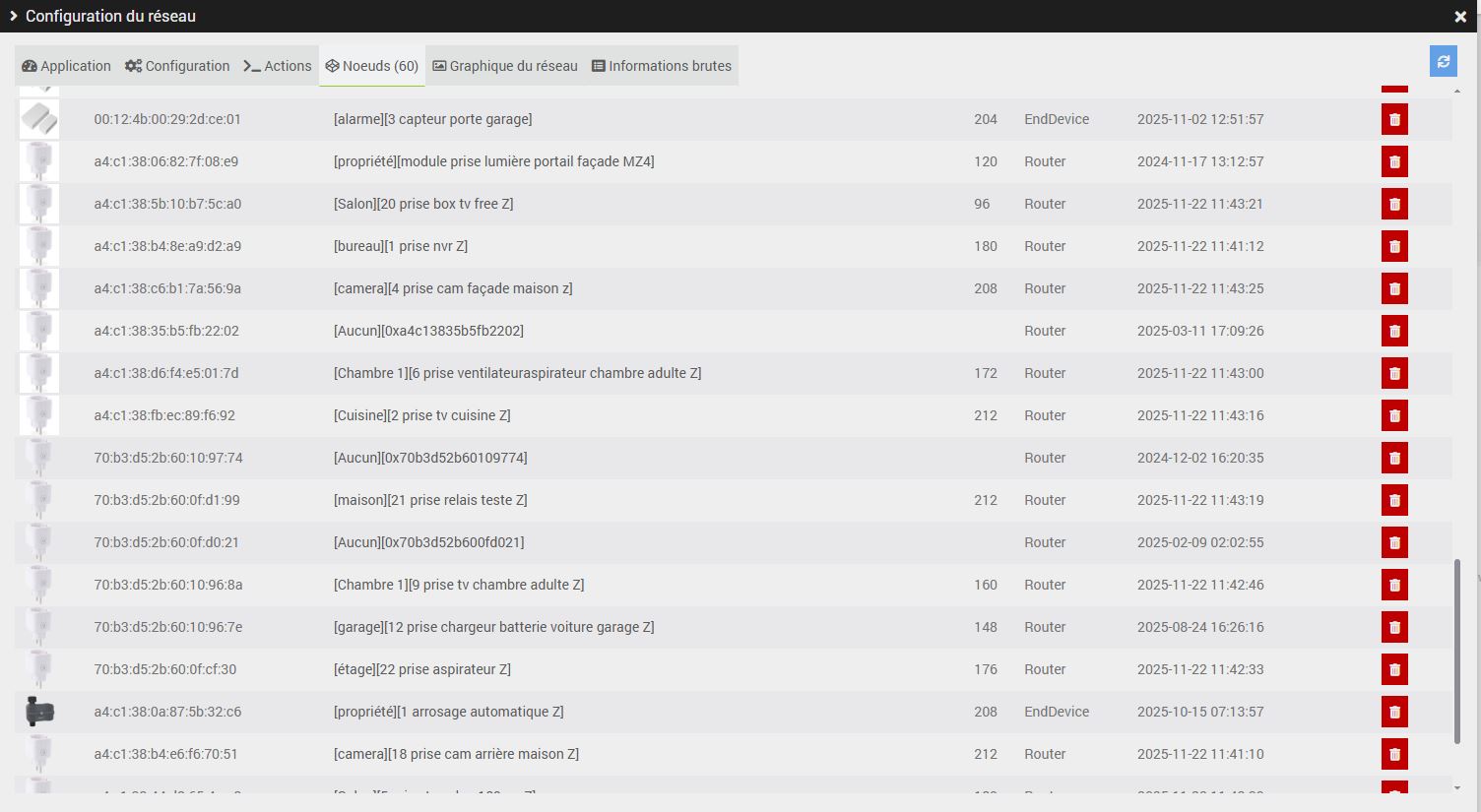Collapse the Configuration du réseau title chevron
Image resolution: width=1481 pixels, height=812 pixels.
tap(14, 16)
